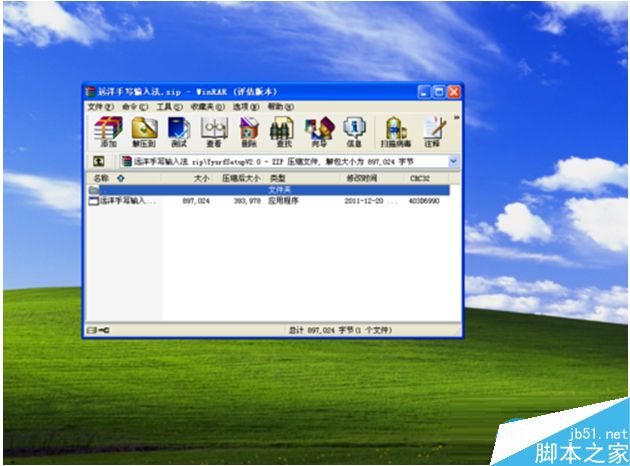Click the archive path text field

[284, 161]
